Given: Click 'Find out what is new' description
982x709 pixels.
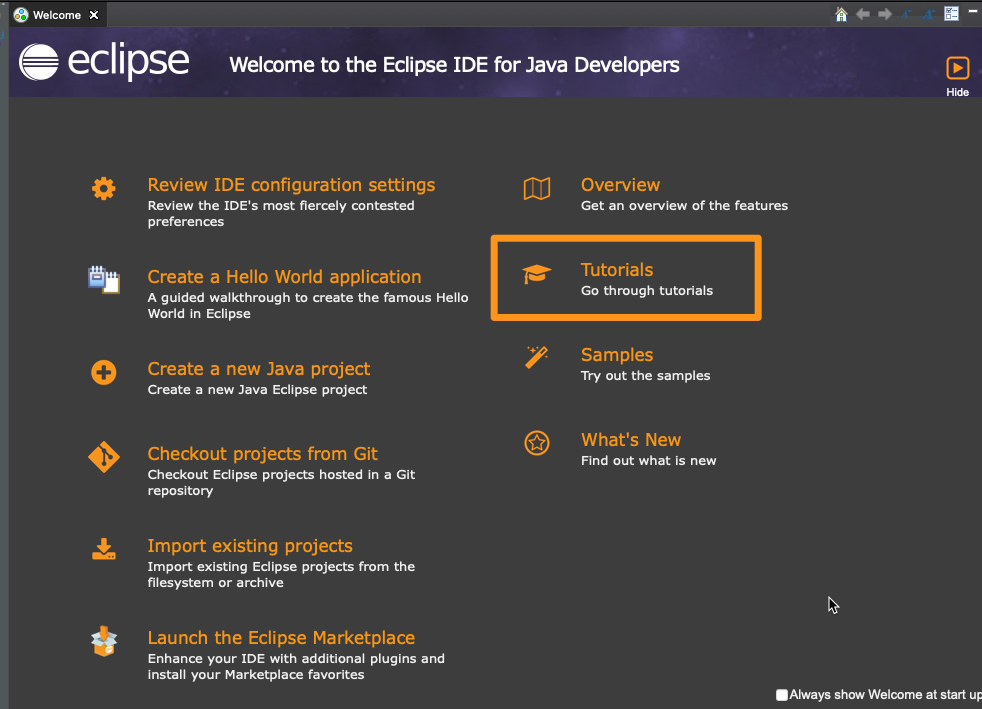Looking at the screenshot, I should point(649,460).
